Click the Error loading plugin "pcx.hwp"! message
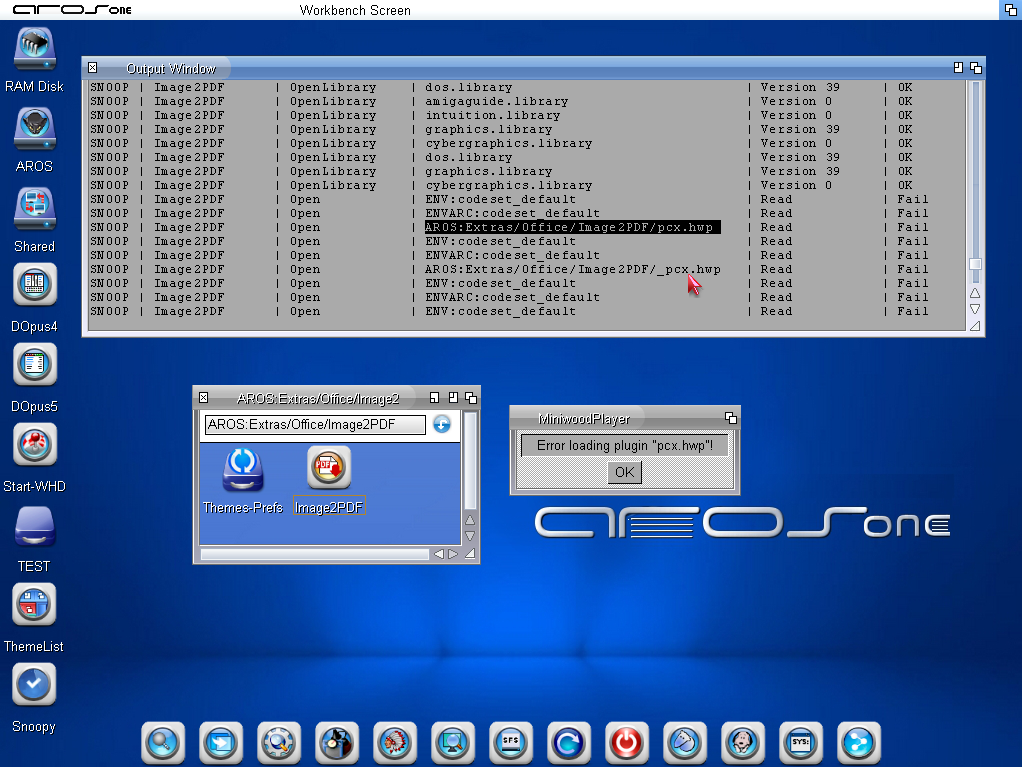This screenshot has height=767, width=1022. pyautogui.click(x=624, y=446)
